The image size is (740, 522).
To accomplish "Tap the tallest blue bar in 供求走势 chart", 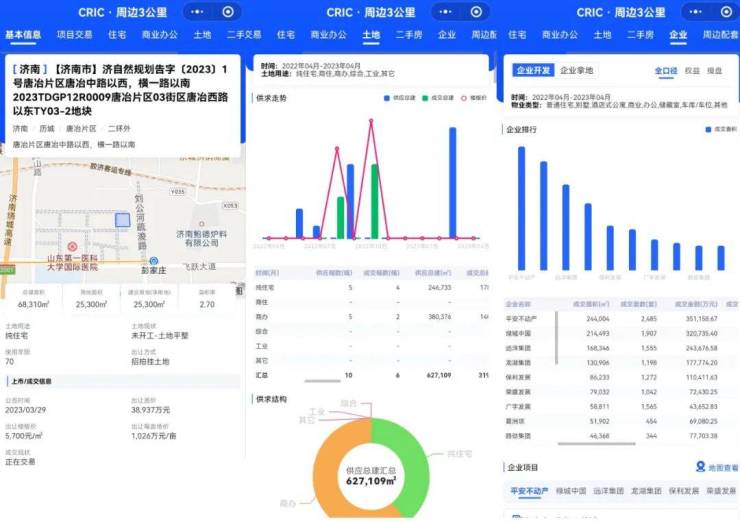I will (453, 183).
